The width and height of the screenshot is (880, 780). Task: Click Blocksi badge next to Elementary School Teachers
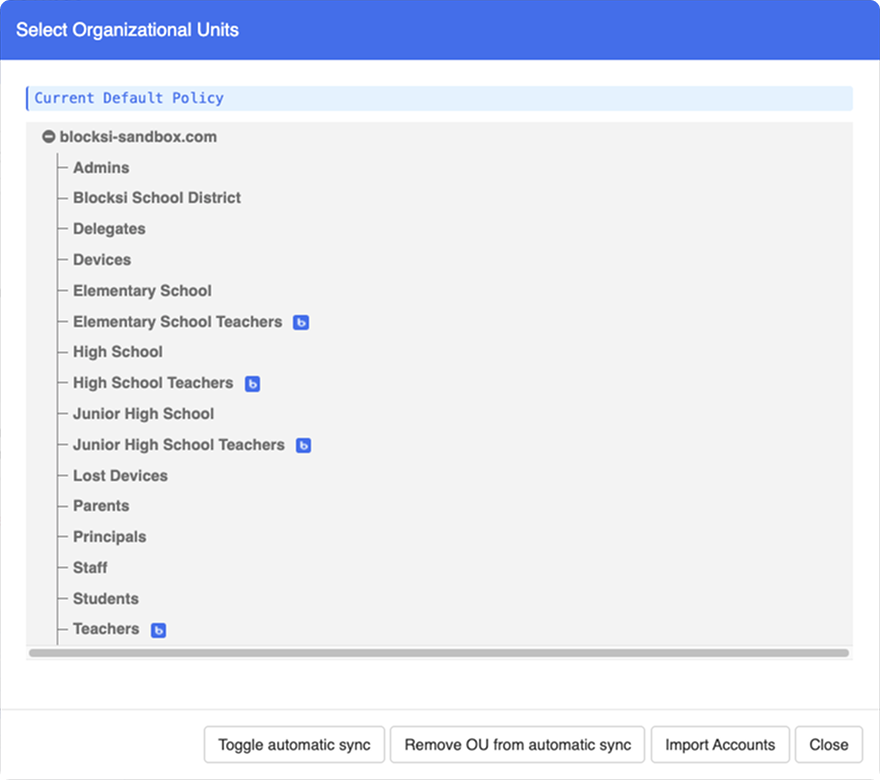301,322
